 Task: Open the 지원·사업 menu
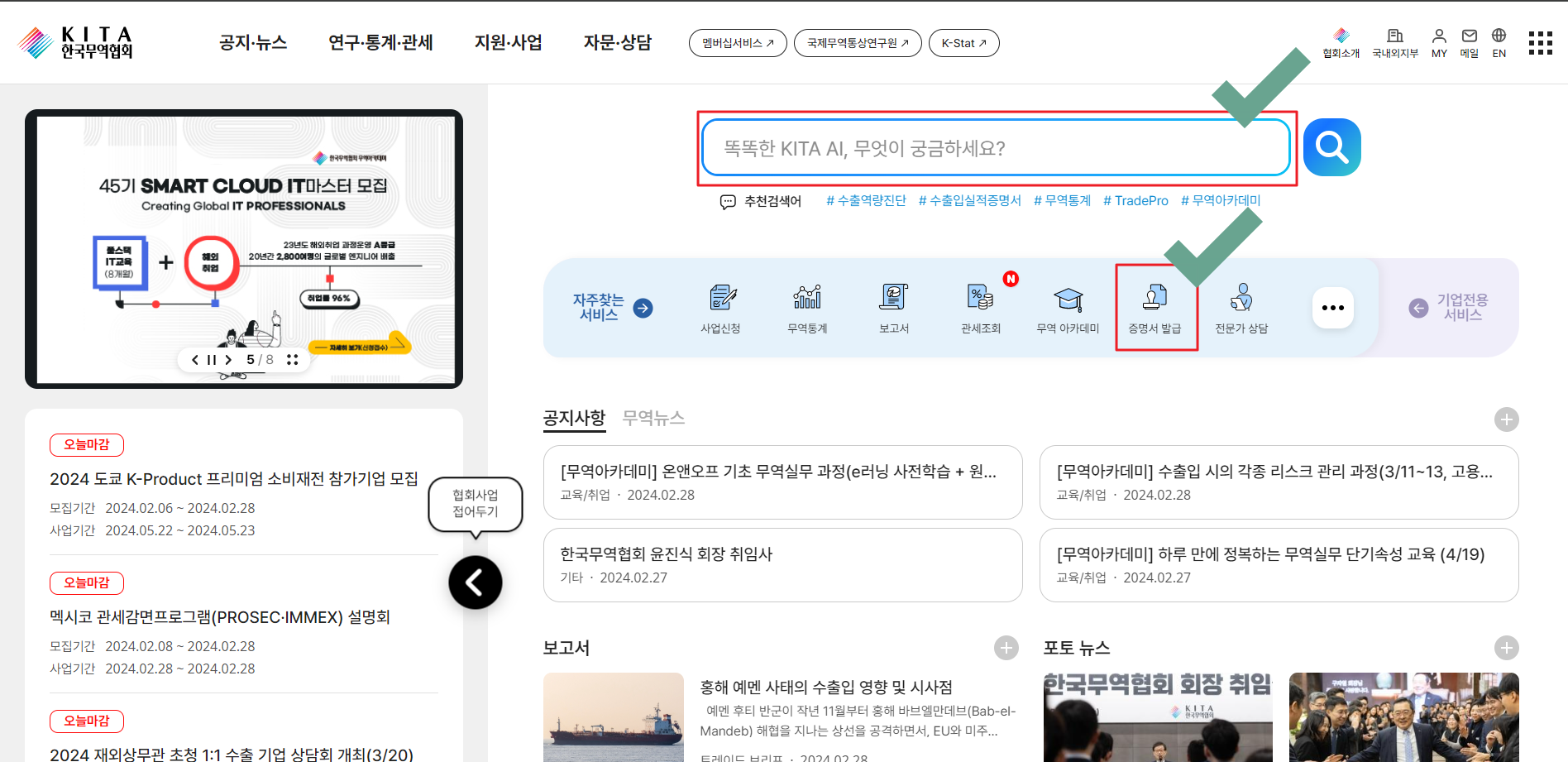[508, 43]
